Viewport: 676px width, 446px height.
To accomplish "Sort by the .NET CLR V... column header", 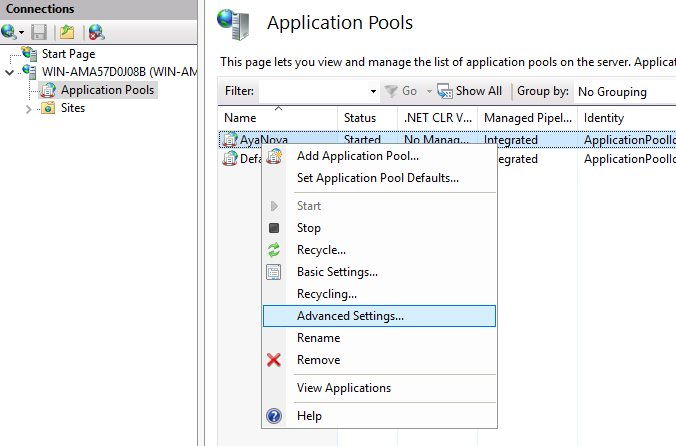I will click(438, 118).
